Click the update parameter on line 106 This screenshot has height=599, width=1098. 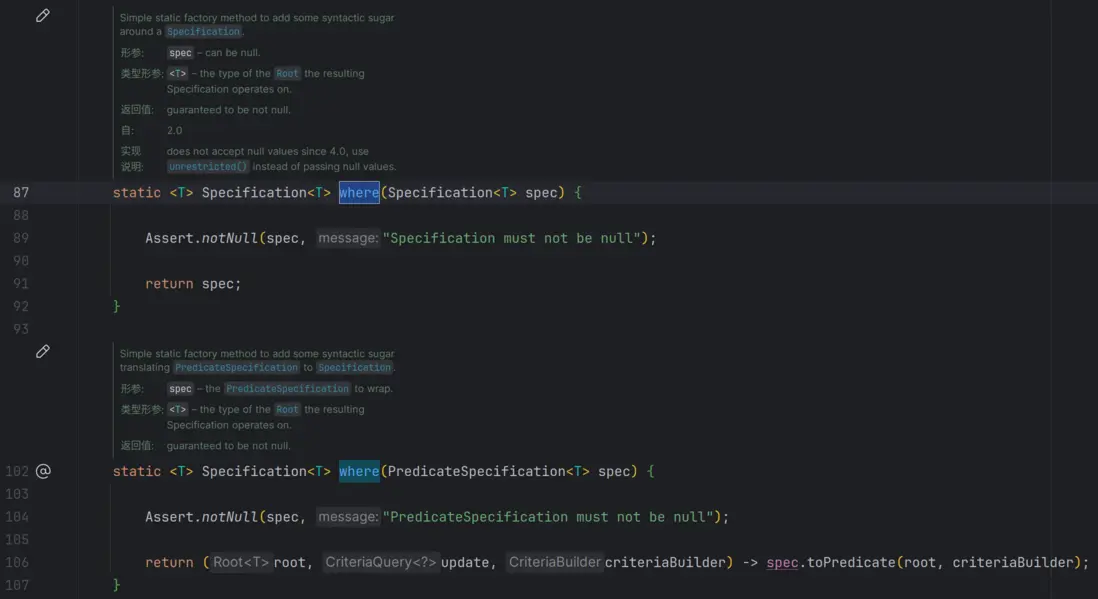pos(464,563)
